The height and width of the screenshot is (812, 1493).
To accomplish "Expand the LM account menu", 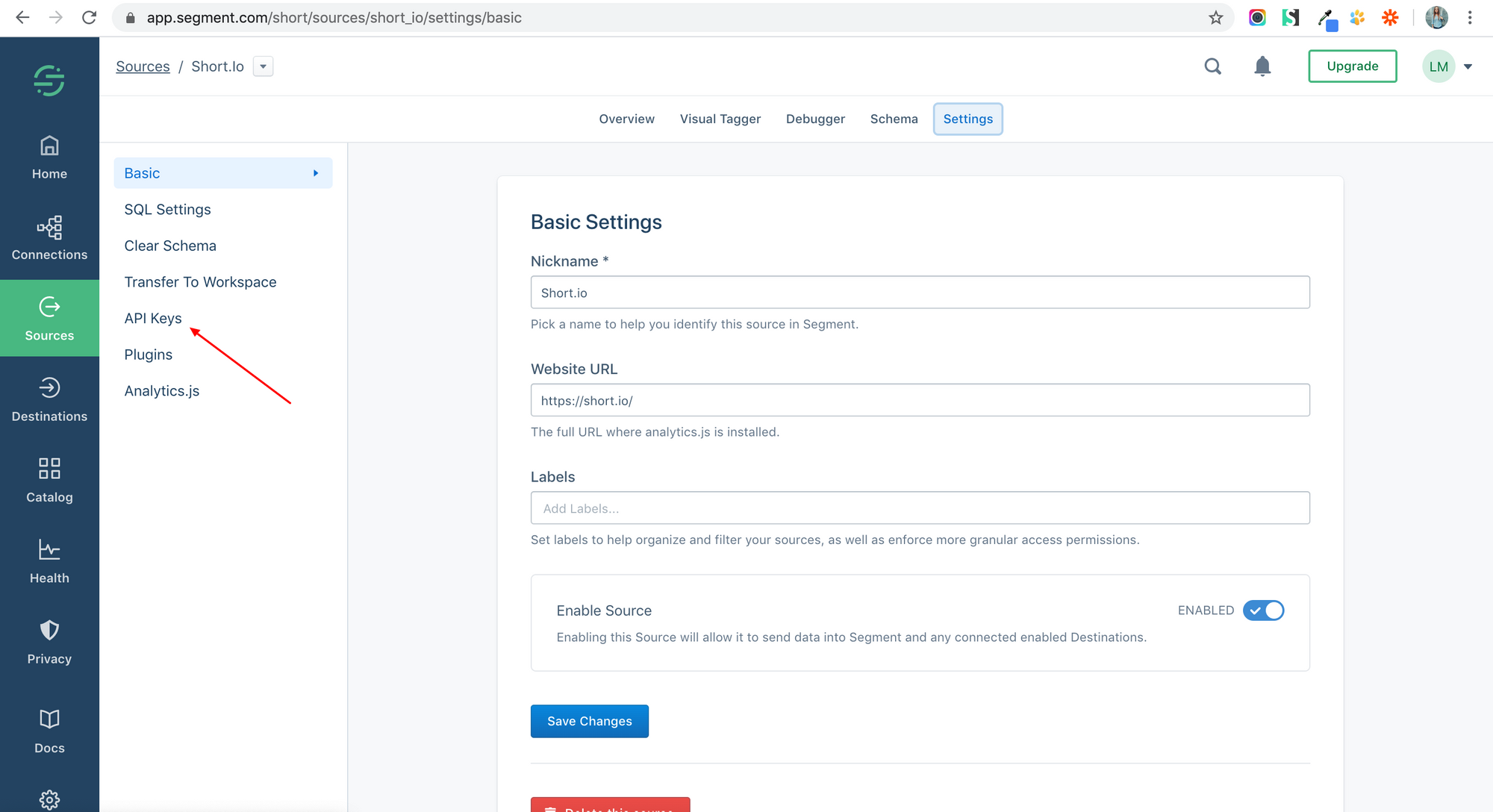I will click(1448, 66).
